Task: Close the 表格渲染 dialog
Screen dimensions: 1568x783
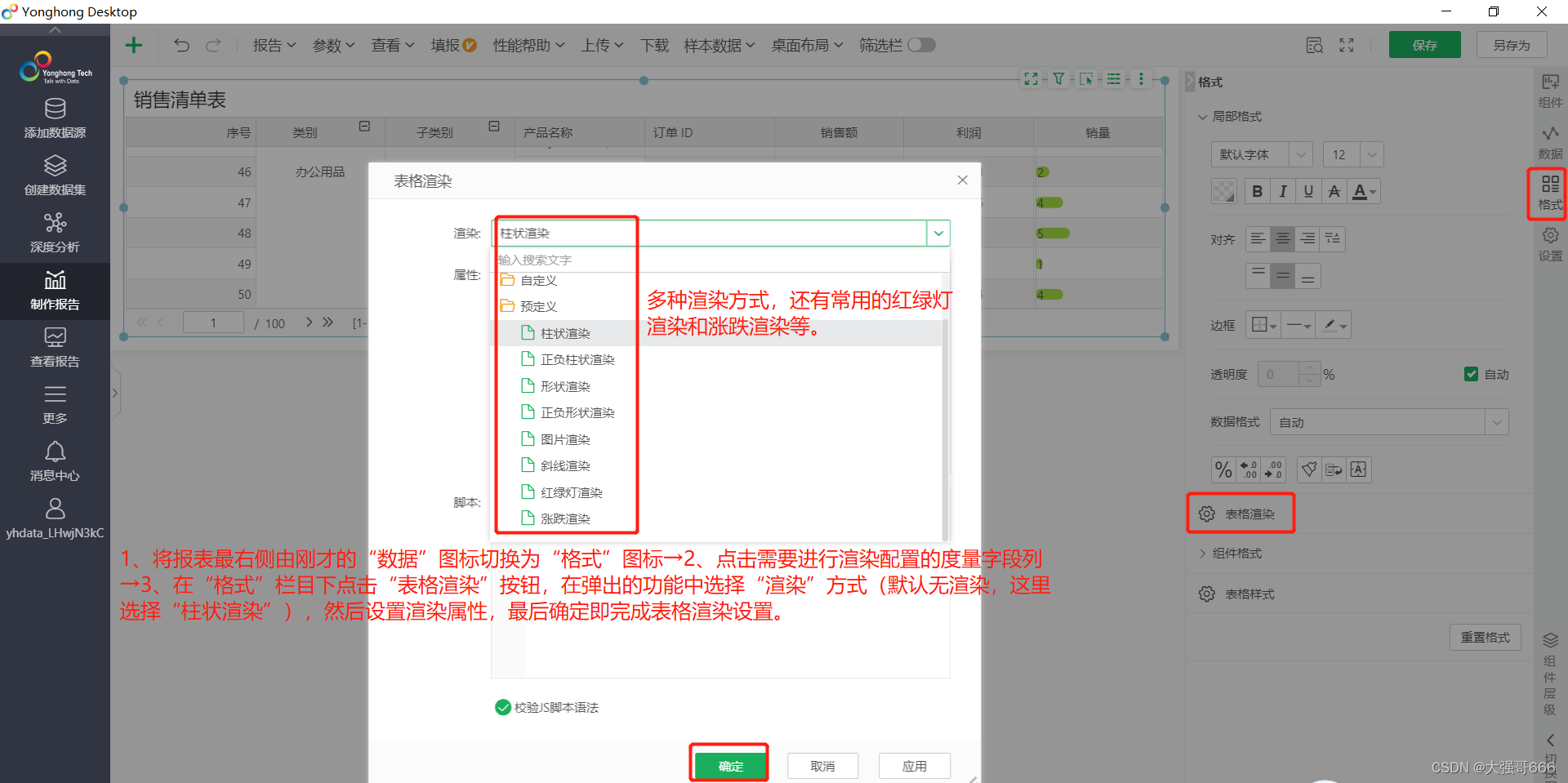Action: coord(962,180)
